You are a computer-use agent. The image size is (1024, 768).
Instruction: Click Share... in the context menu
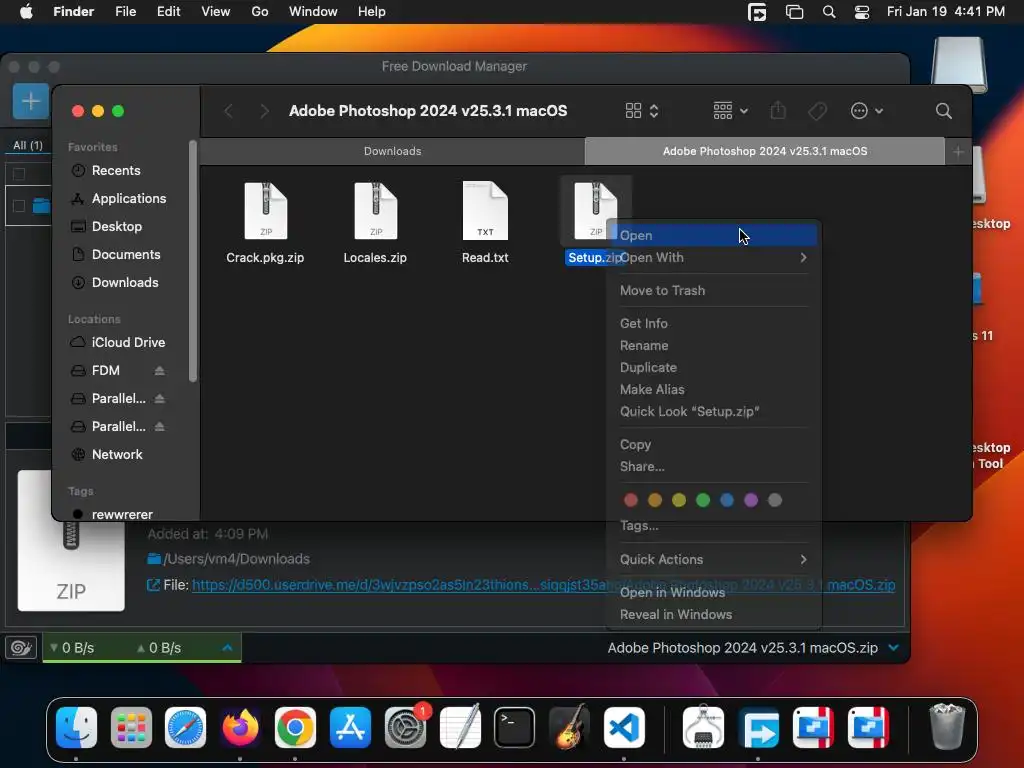tap(714, 467)
